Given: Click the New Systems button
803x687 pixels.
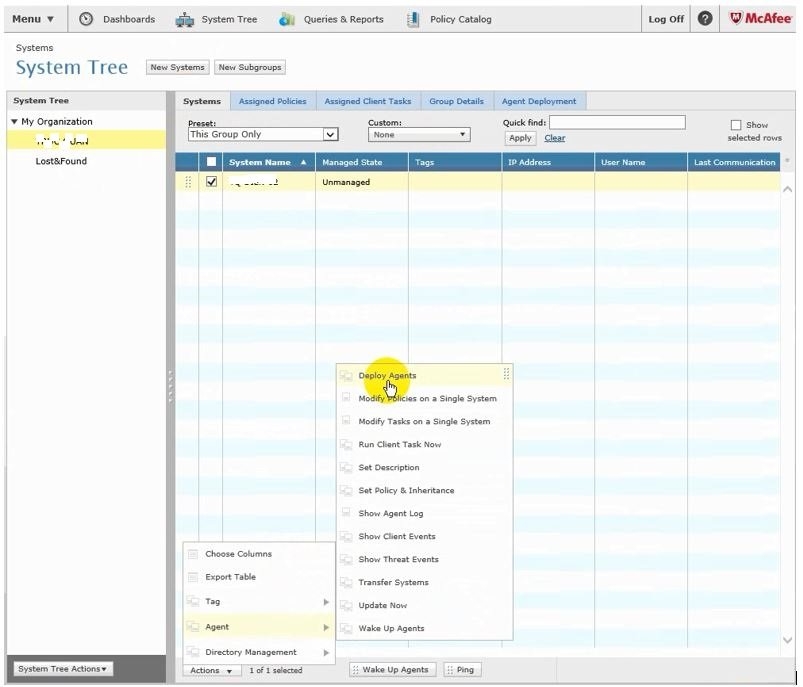Looking at the screenshot, I should (x=177, y=67).
